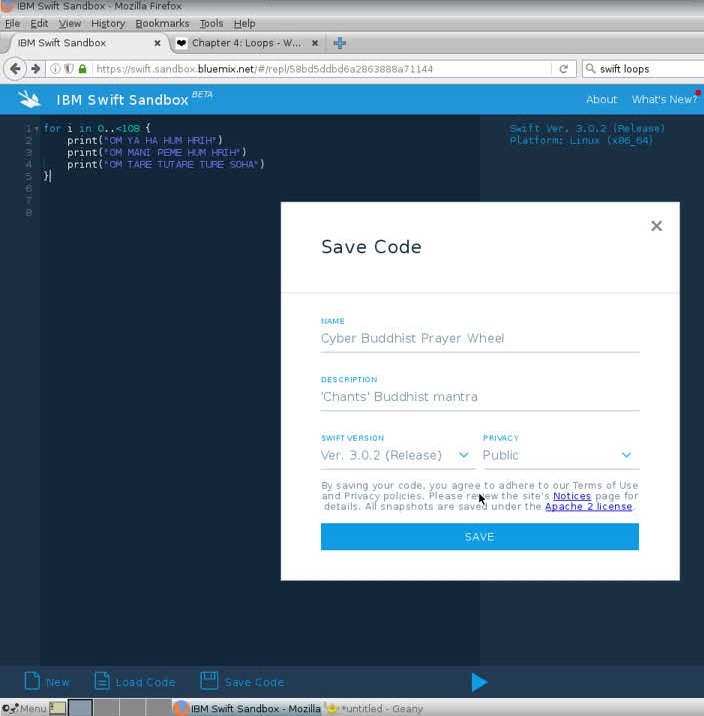704x716 pixels.
Task: Switch to the Chapter 4: Loops tab
Action: click(245, 43)
